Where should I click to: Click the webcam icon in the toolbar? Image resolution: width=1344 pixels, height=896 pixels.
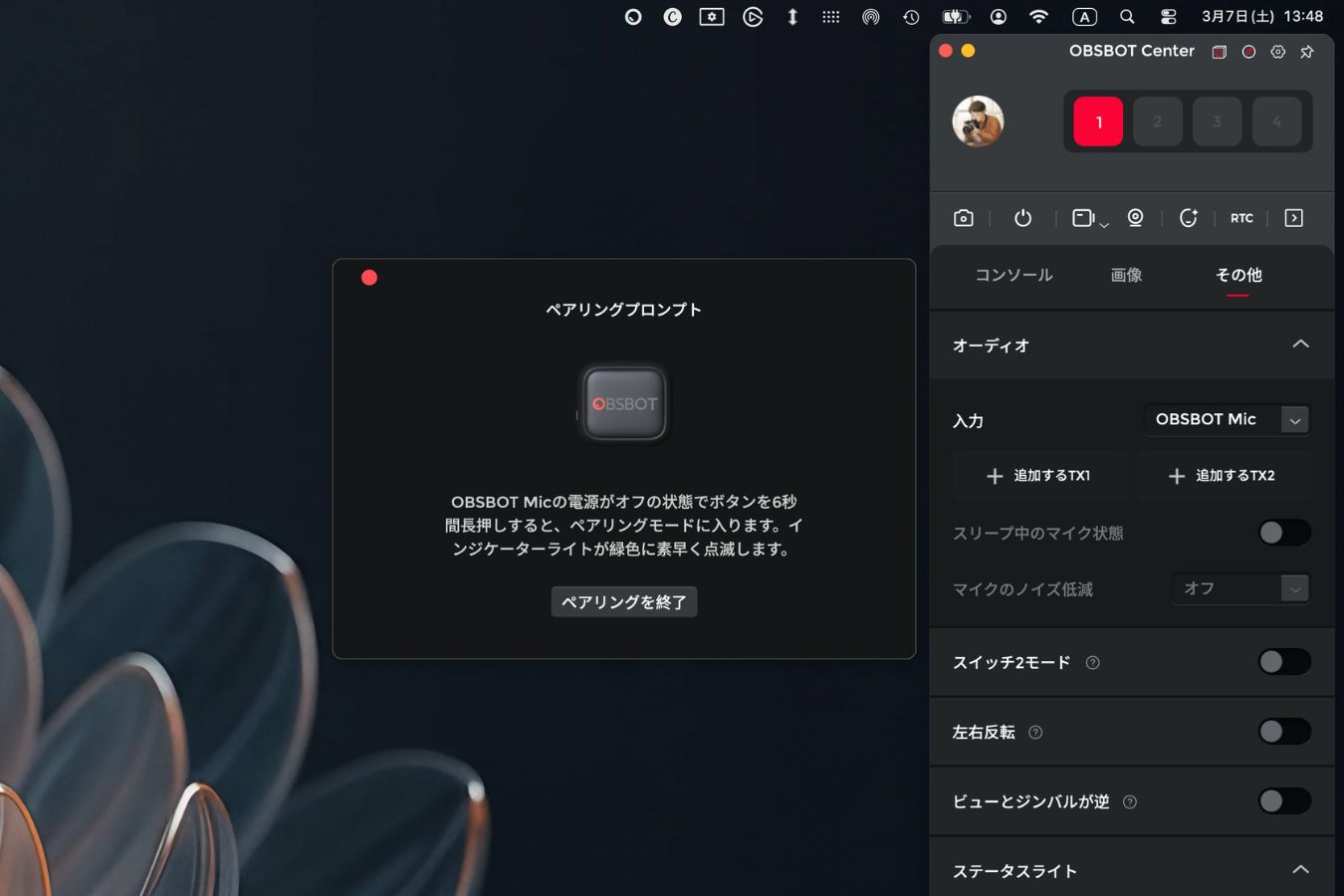point(1135,218)
